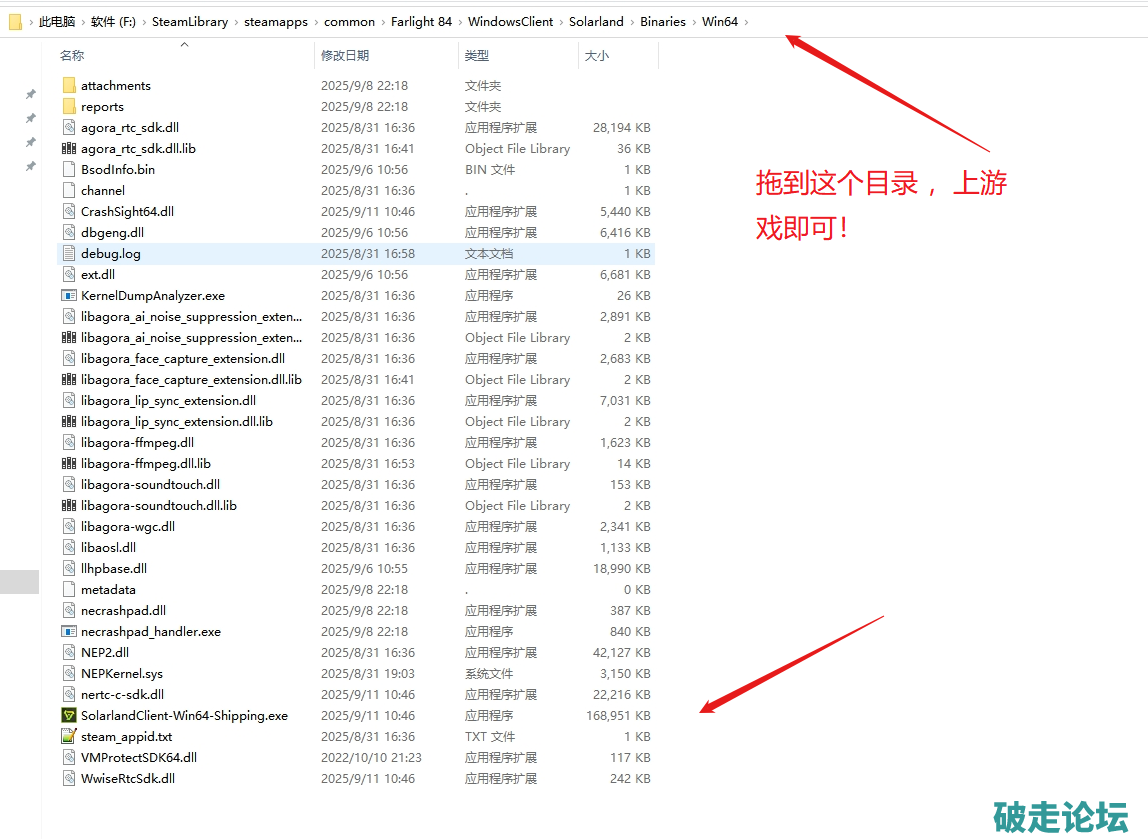Navigate to Solarland in breadcrumb path

click(596, 22)
